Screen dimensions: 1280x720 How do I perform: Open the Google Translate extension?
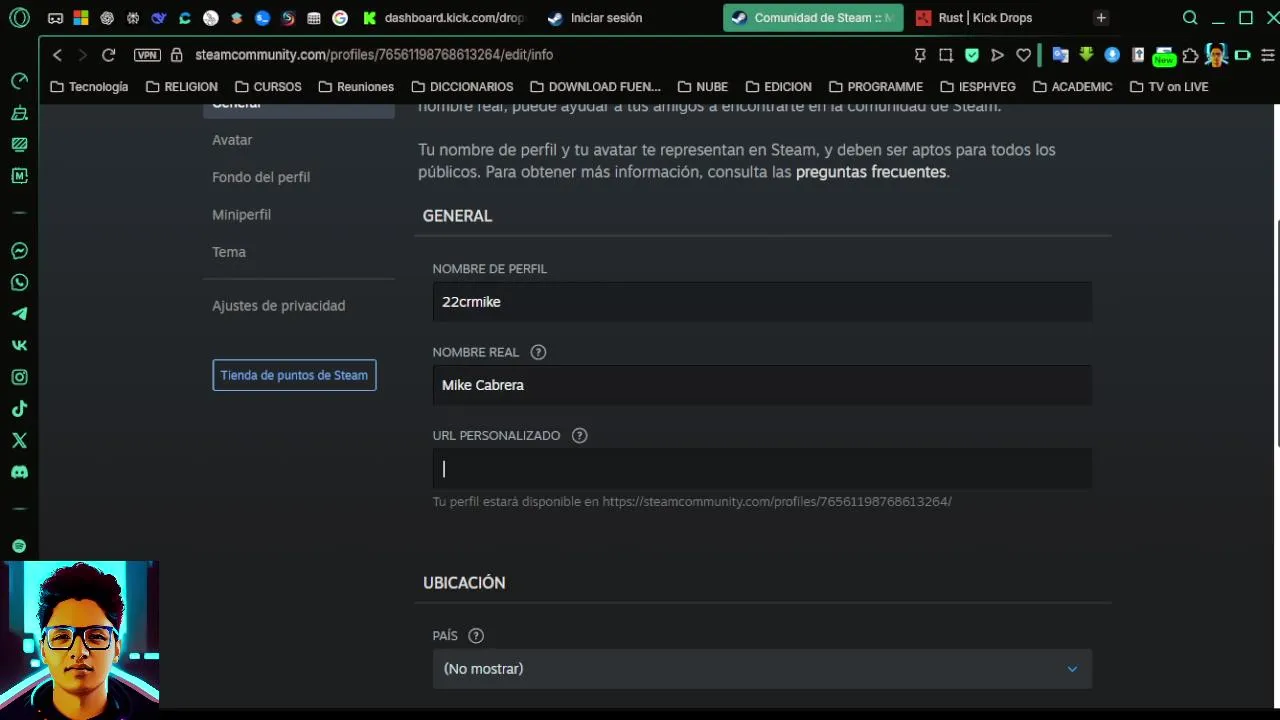[x=1061, y=55]
